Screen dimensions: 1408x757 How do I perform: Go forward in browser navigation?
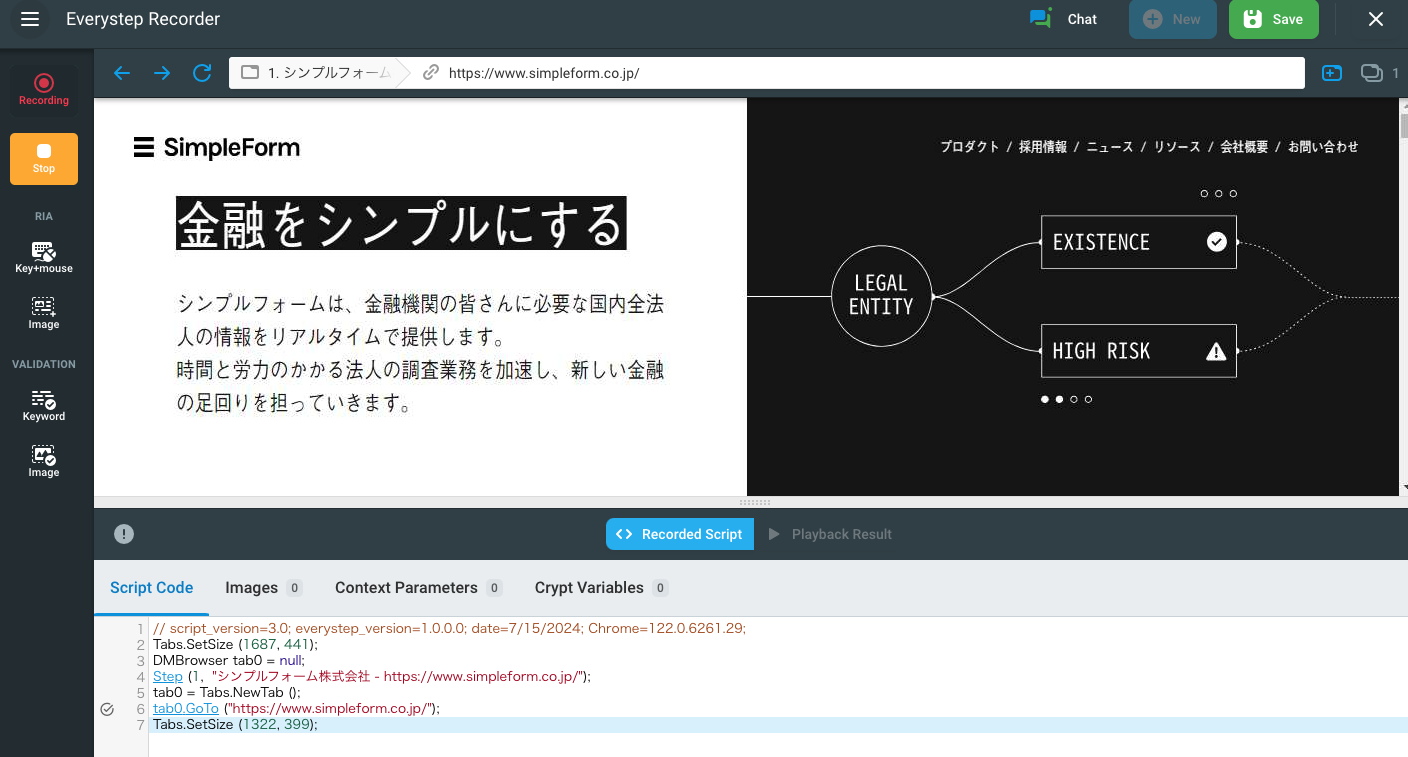click(162, 73)
